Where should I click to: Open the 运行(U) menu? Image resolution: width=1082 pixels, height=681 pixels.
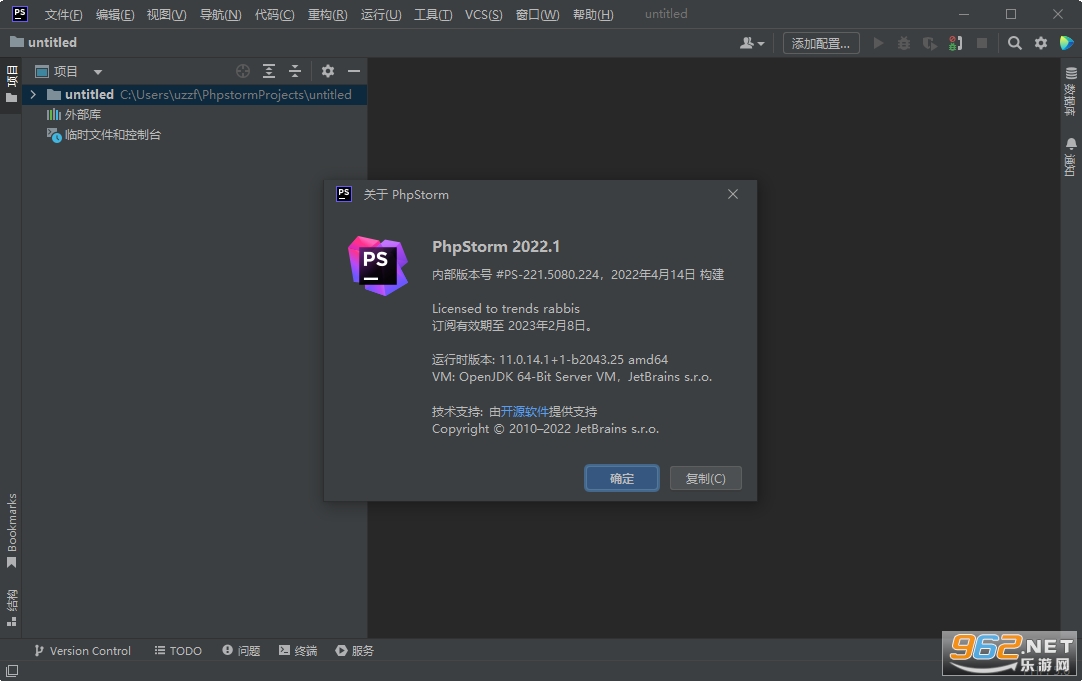[381, 14]
